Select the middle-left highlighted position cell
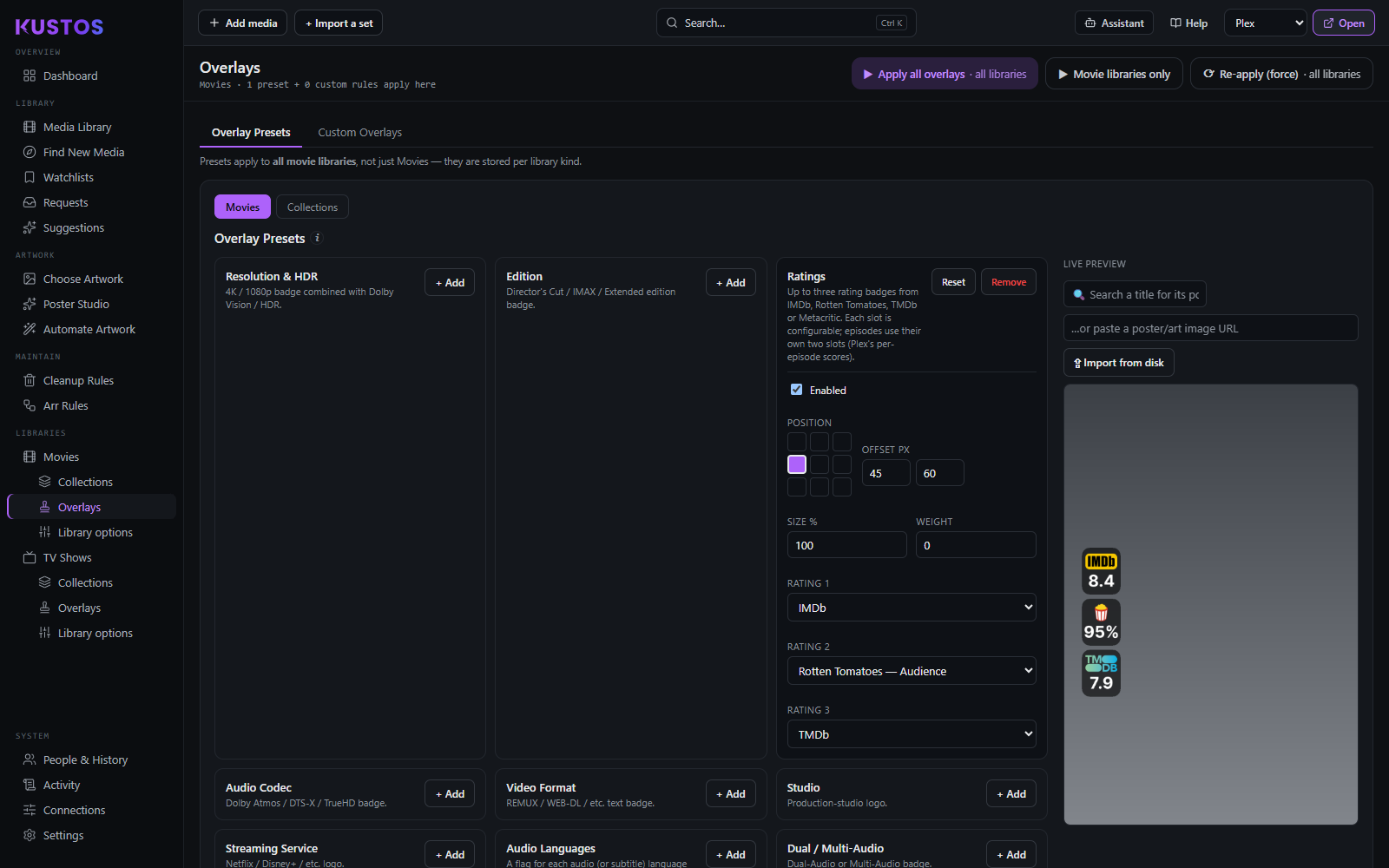Image resolution: width=1389 pixels, height=868 pixels. point(797,464)
